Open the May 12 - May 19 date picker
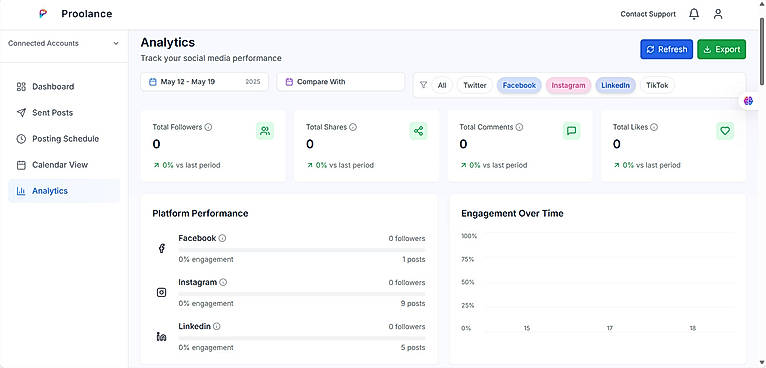This screenshot has width=766, height=368. point(205,82)
